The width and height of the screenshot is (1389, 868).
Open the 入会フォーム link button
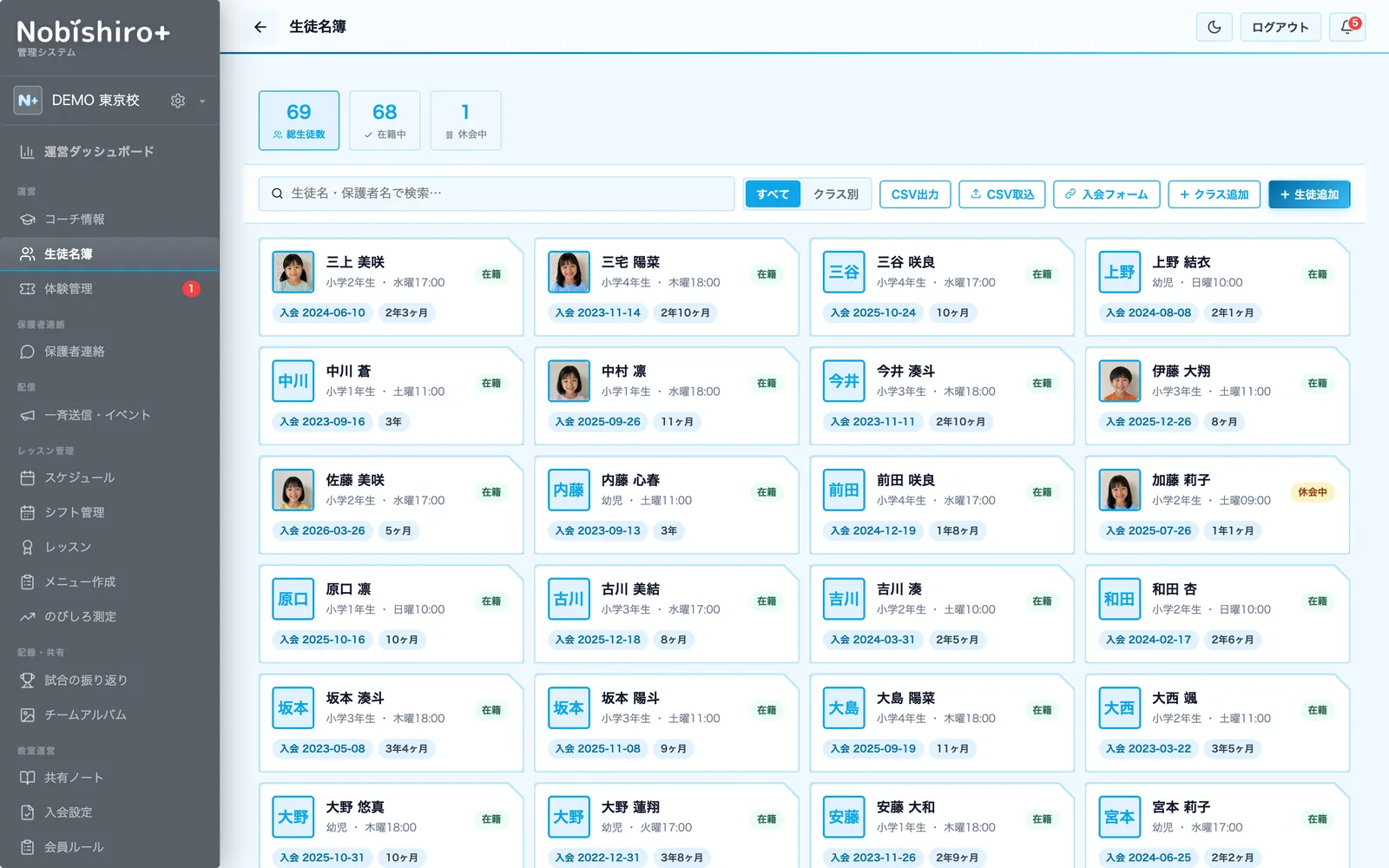click(x=1107, y=194)
